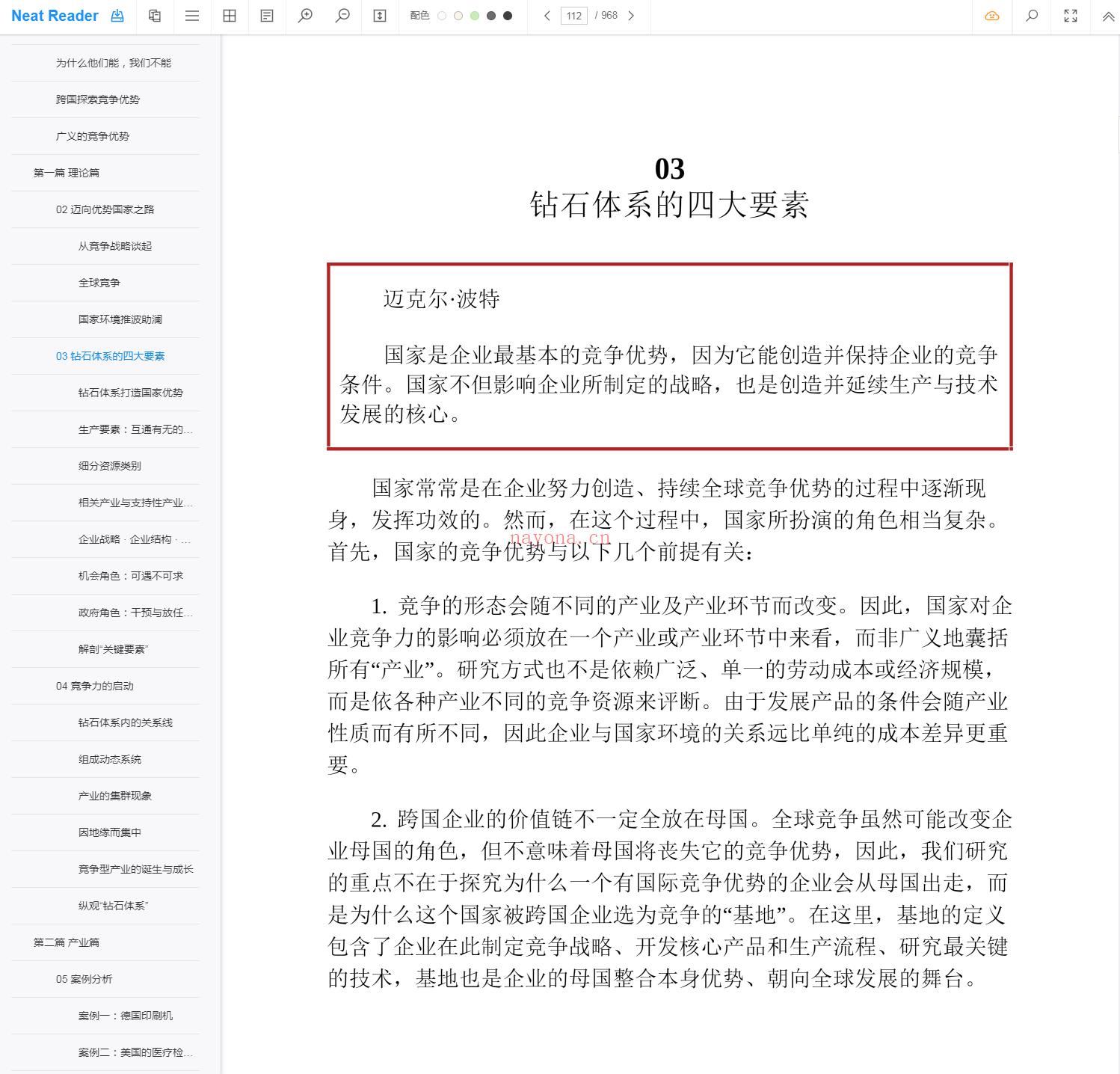The height and width of the screenshot is (1074, 1120).
Task: Select the black color scheme swatch
Action: click(508, 16)
